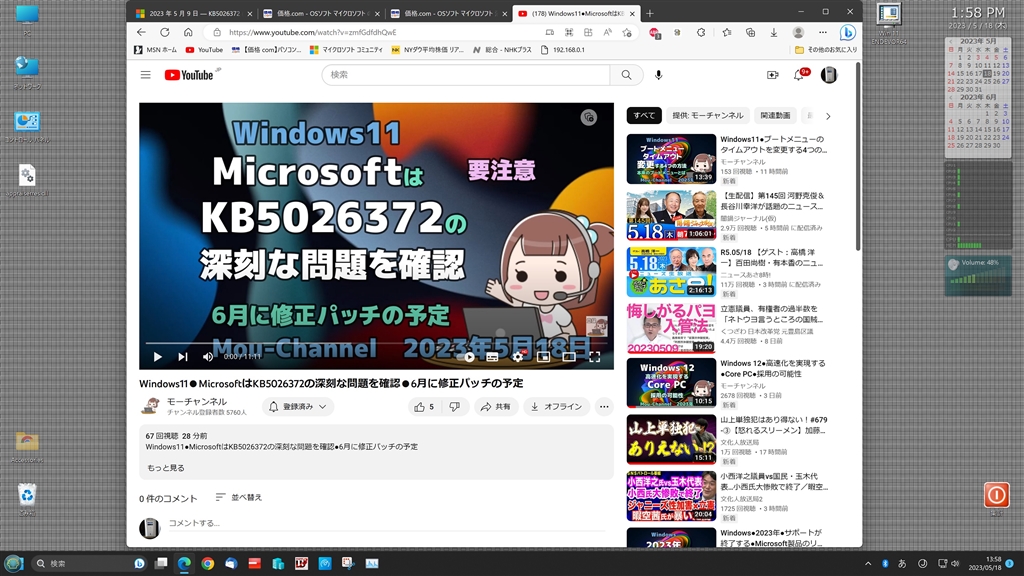Open the YouTube account avatar menu
Screen dimensions: 1024x576
click(x=829, y=75)
